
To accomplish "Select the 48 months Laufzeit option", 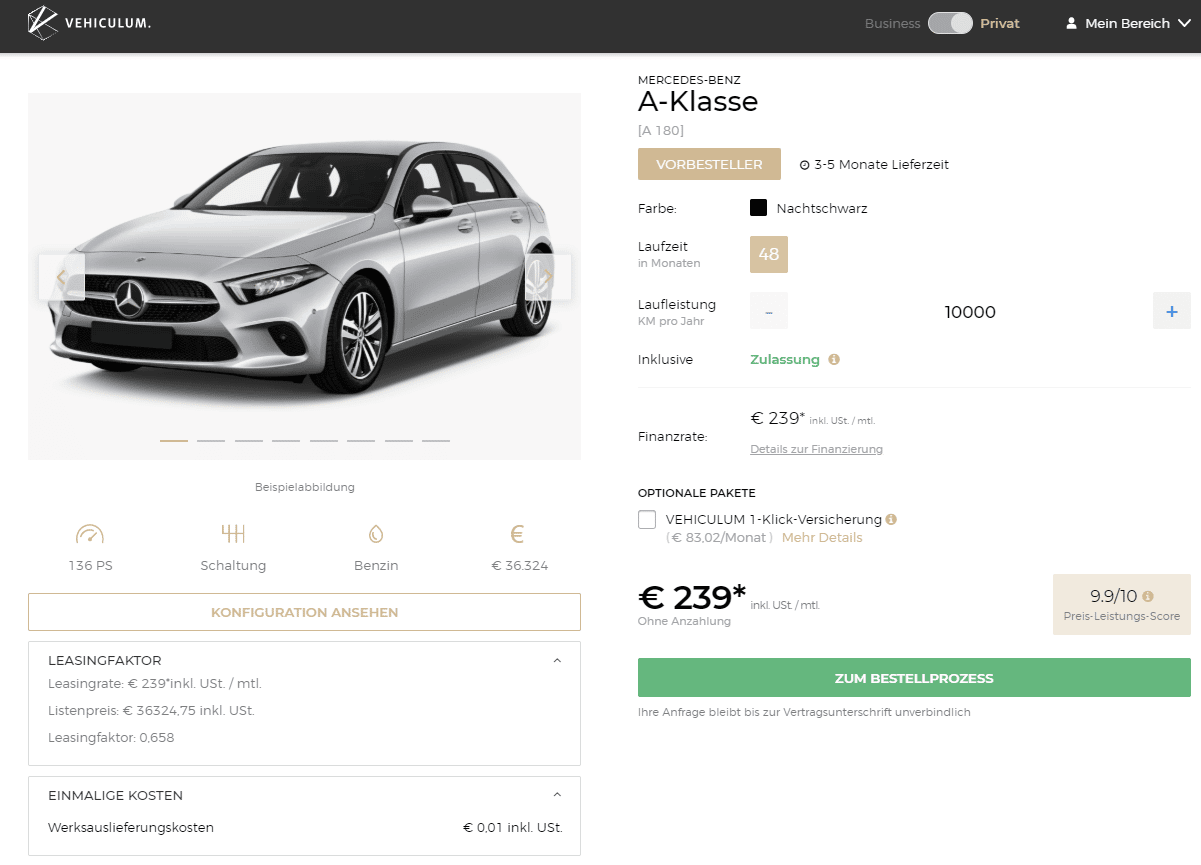I will point(769,254).
